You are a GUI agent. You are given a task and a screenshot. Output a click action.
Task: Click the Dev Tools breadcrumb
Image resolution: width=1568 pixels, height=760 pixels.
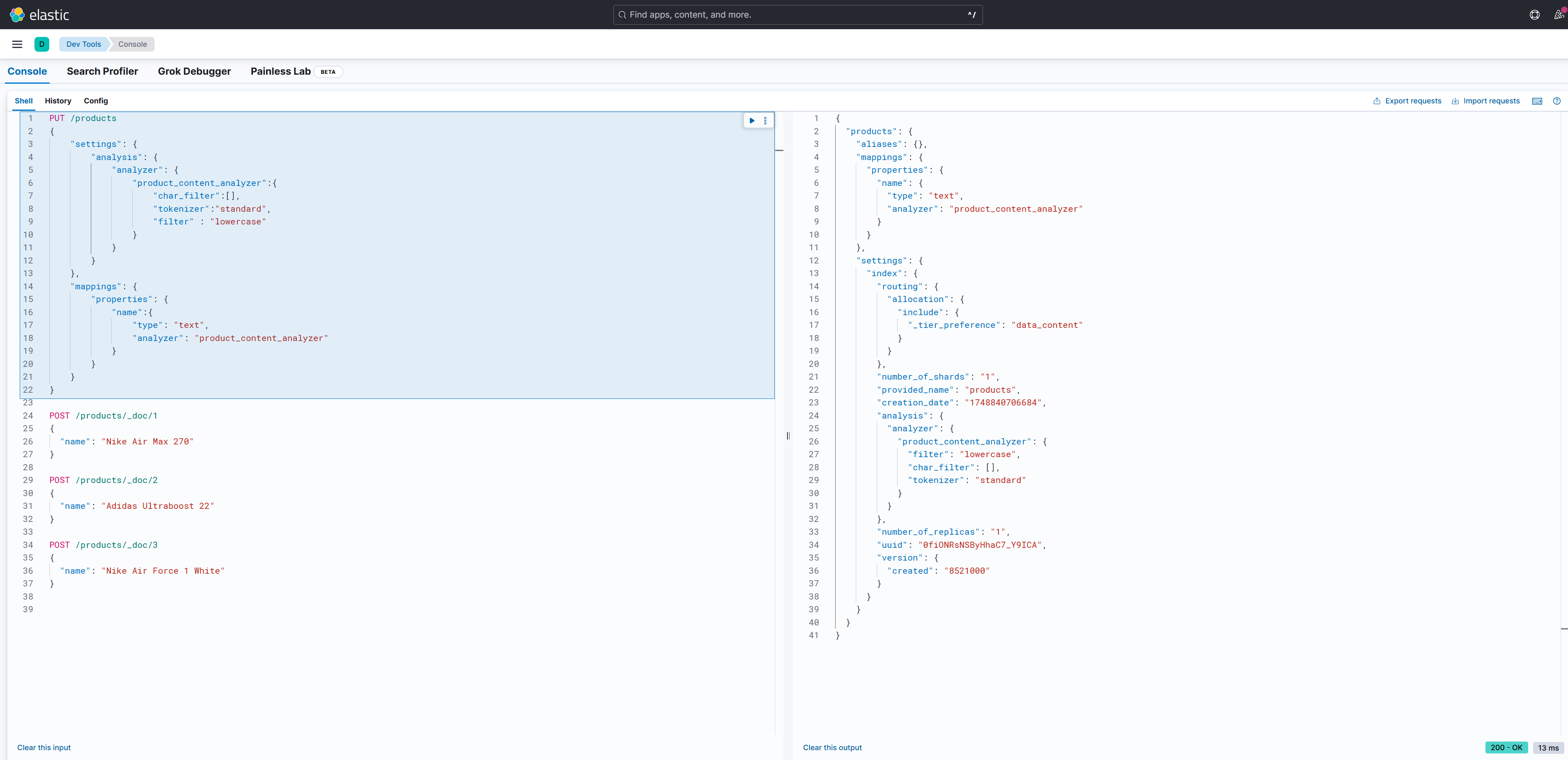(x=83, y=44)
